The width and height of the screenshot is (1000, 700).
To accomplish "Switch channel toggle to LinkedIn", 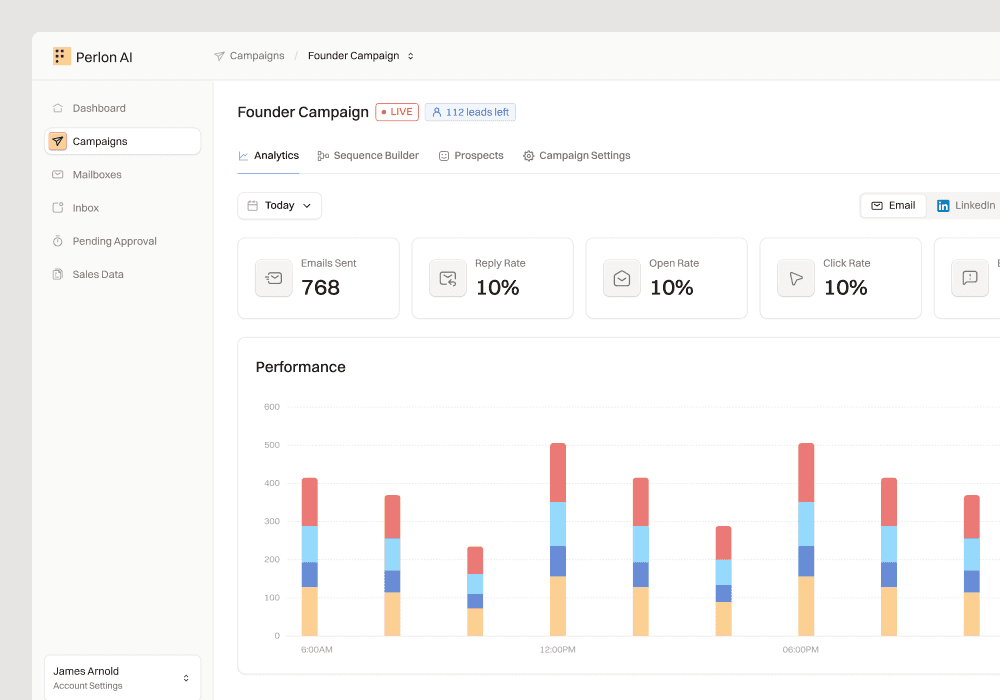I will point(965,206).
